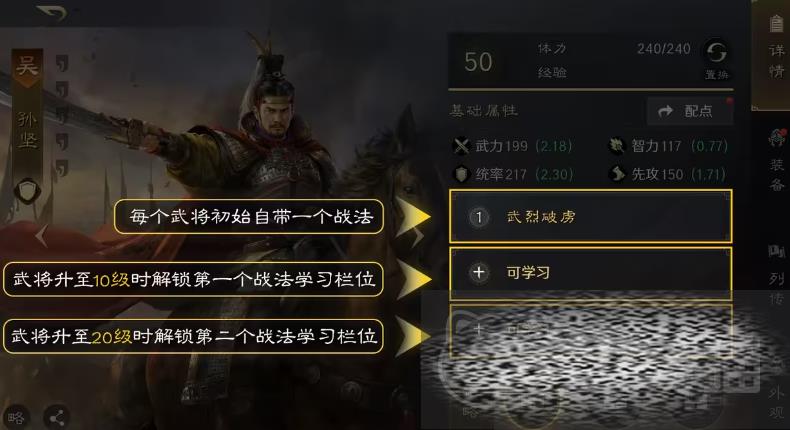Show next general with right chevron
This screenshot has height=430, width=790.
click(417, 235)
